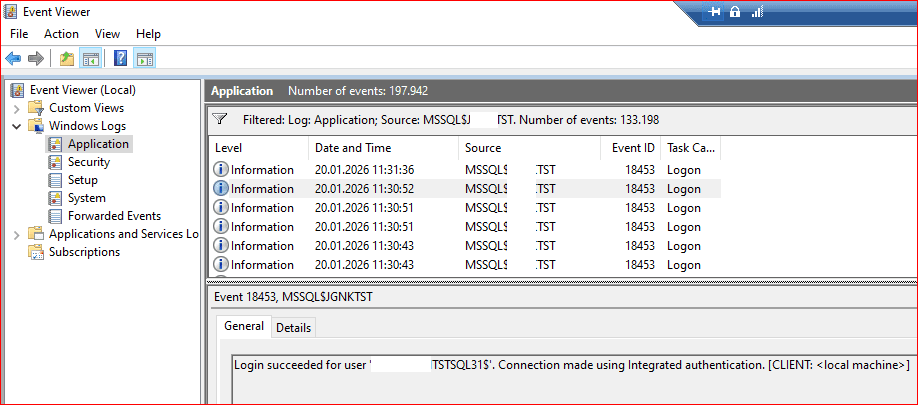Open the View menu
918x405 pixels.
107,34
